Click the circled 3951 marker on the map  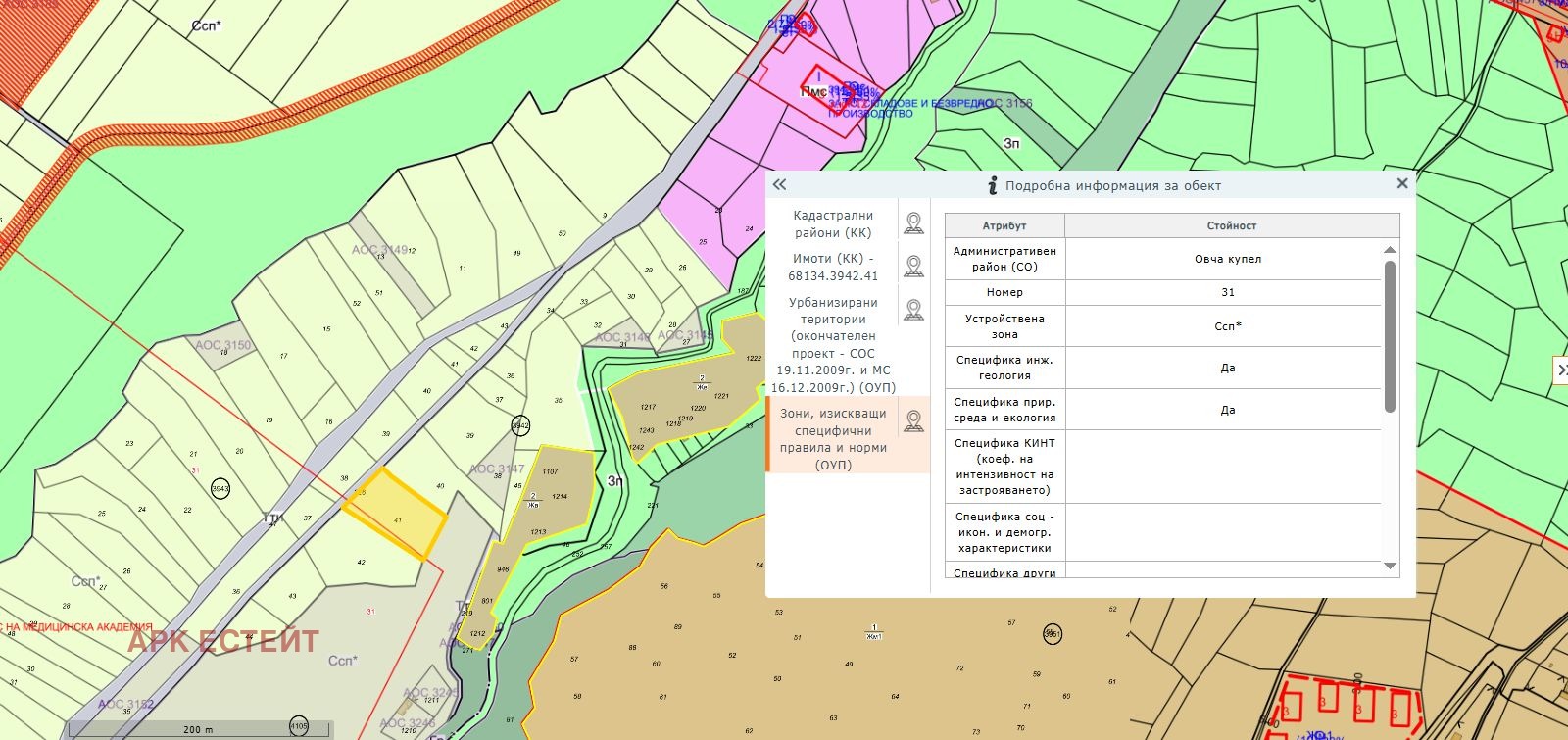point(1053,632)
